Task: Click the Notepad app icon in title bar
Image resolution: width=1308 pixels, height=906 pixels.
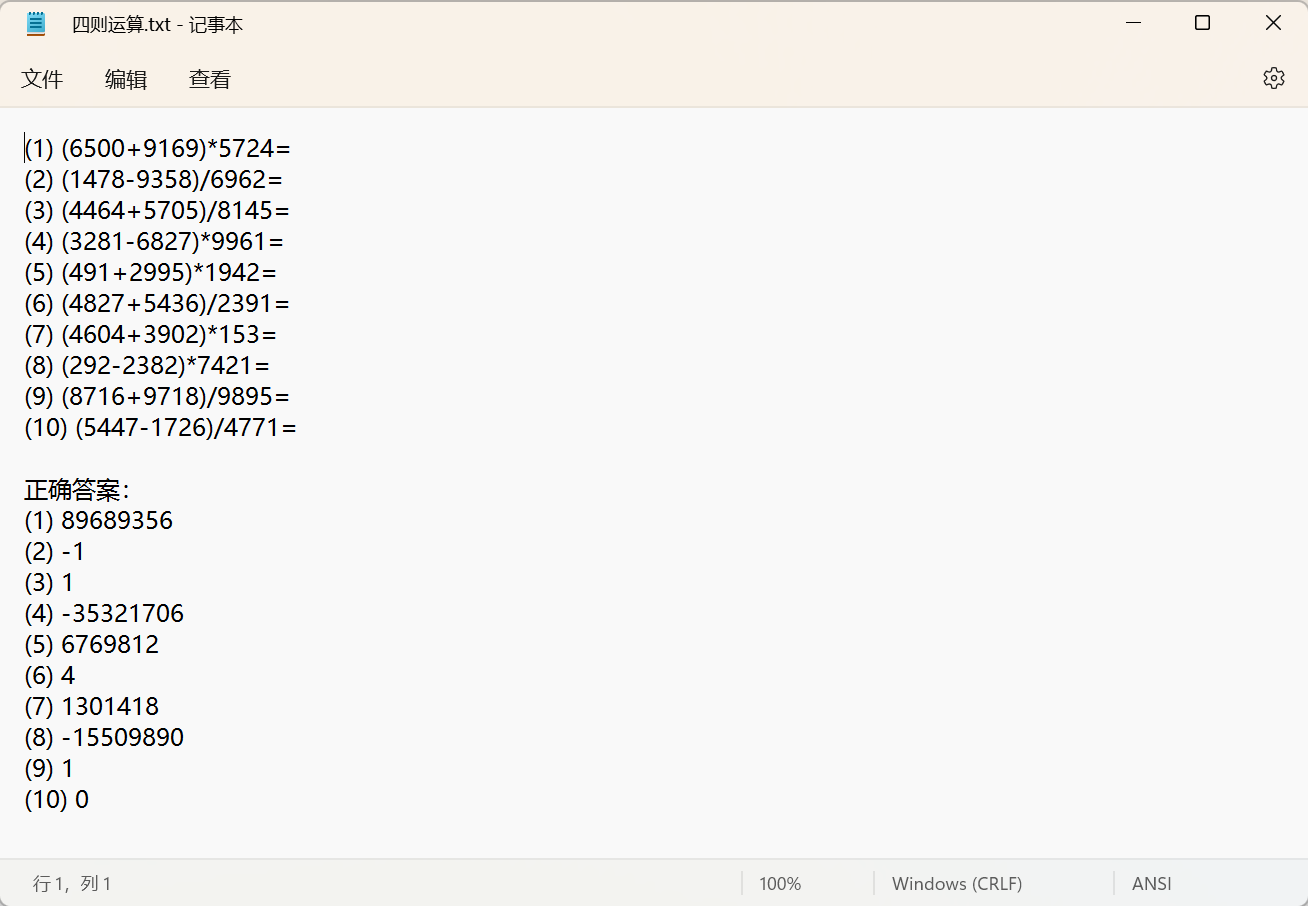Action: coord(36,24)
